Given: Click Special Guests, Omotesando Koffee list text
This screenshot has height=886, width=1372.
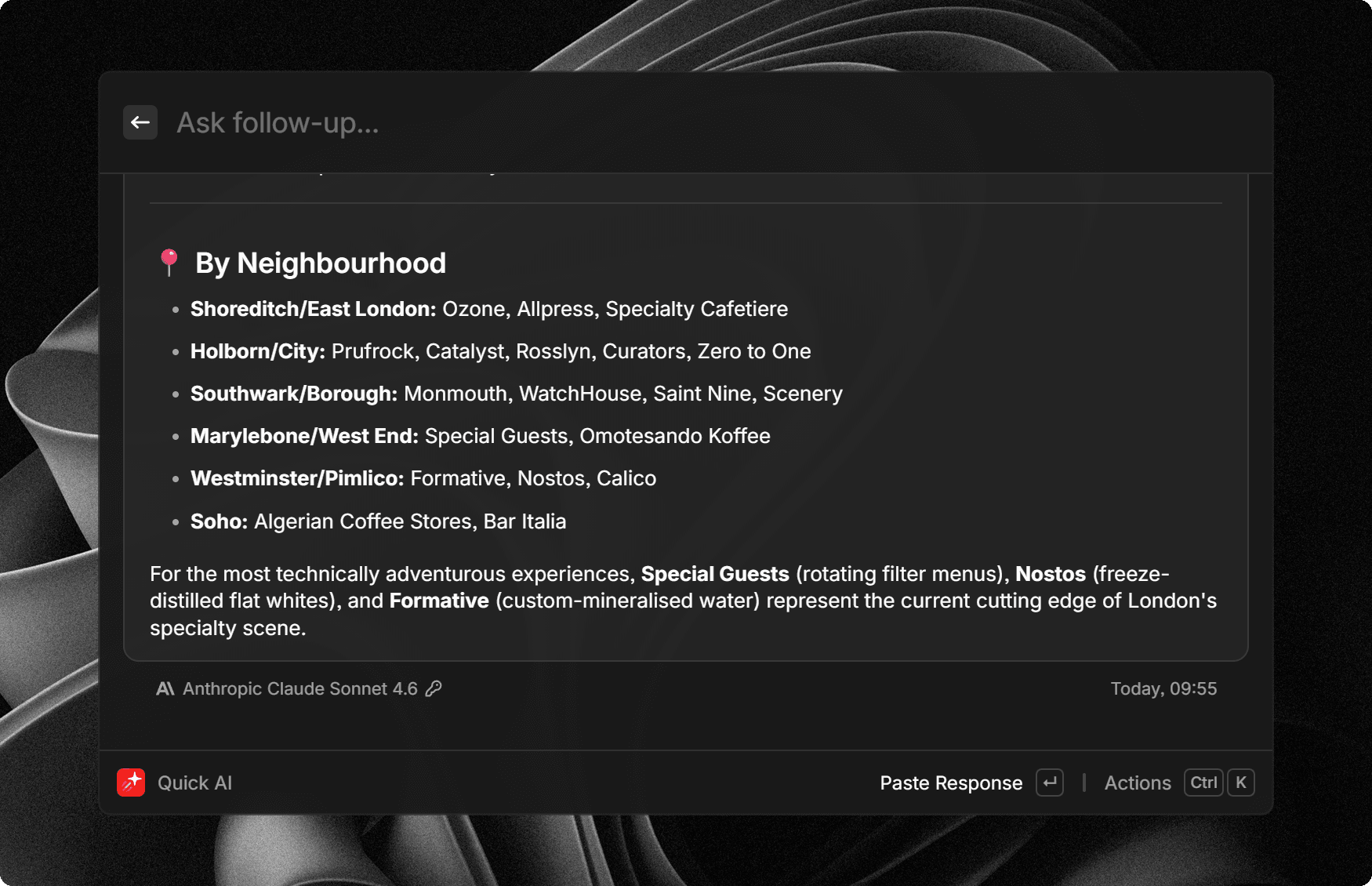Looking at the screenshot, I should tap(597, 436).
